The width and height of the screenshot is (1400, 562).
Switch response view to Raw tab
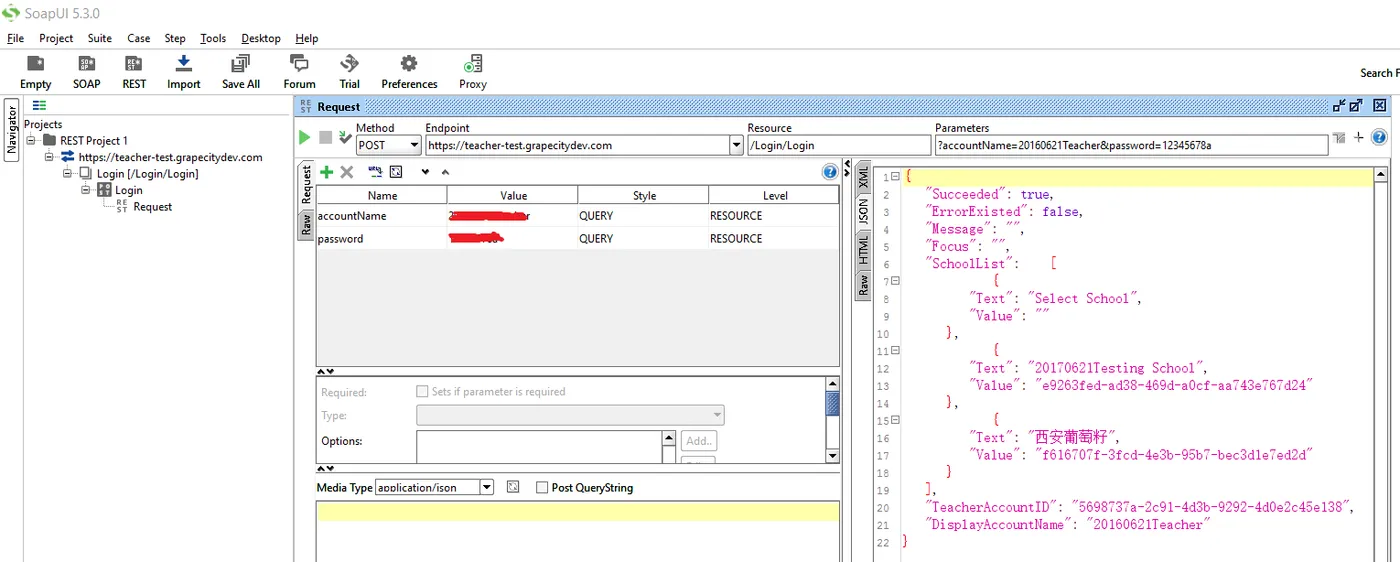pos(863,284)
